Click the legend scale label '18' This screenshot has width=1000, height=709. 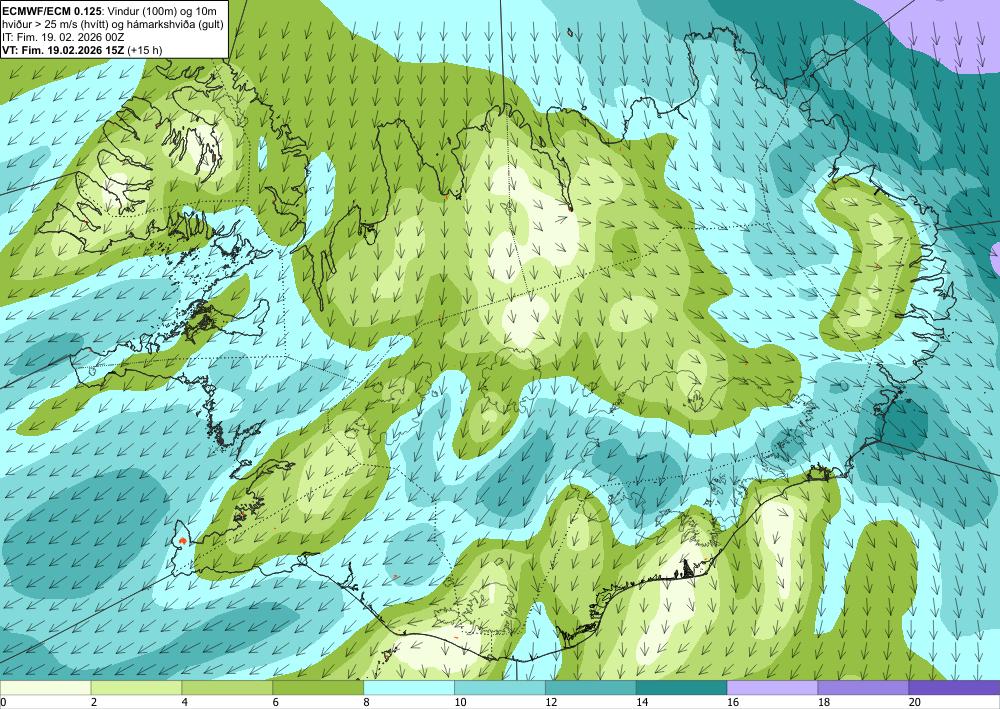point(823,702)
